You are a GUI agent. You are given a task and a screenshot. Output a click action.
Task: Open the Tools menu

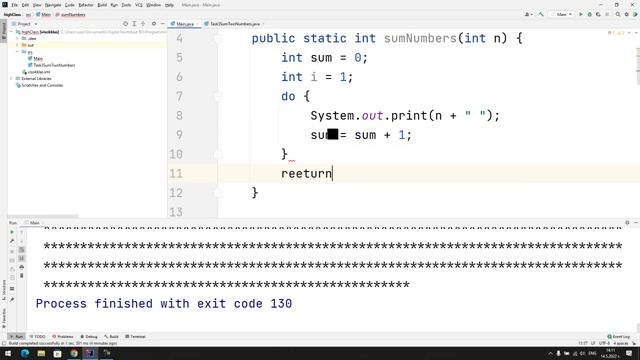(x=126, y=5)
